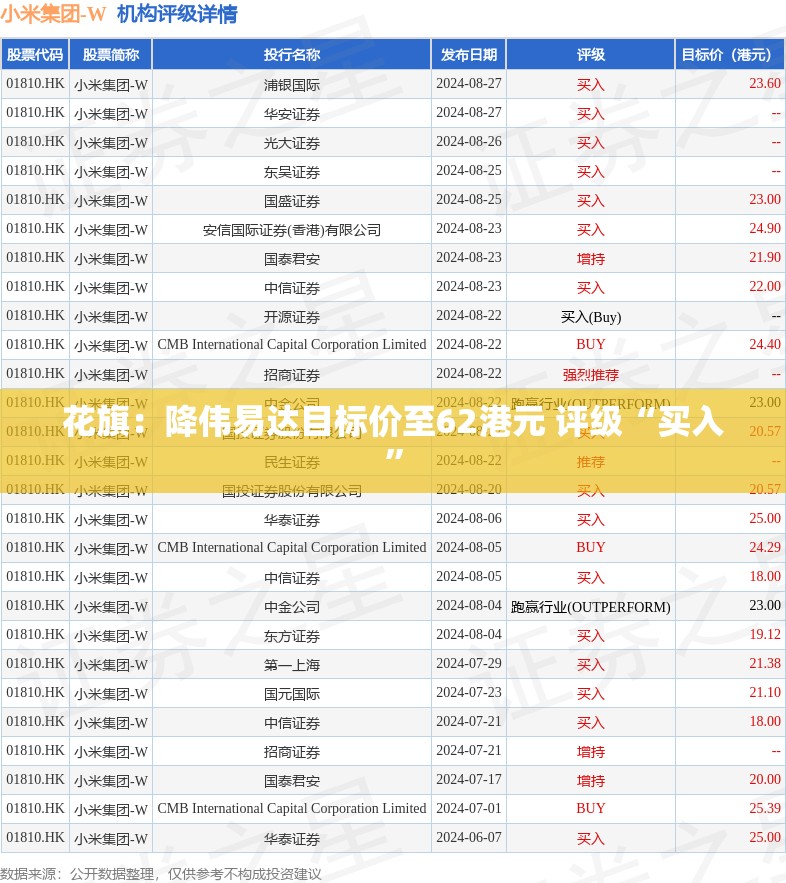Image resolution: width=786 pixels, height=883 pixels.
Task: Click 招商证券 in the 强烈推荐 row
Action: tap(292, 374)
